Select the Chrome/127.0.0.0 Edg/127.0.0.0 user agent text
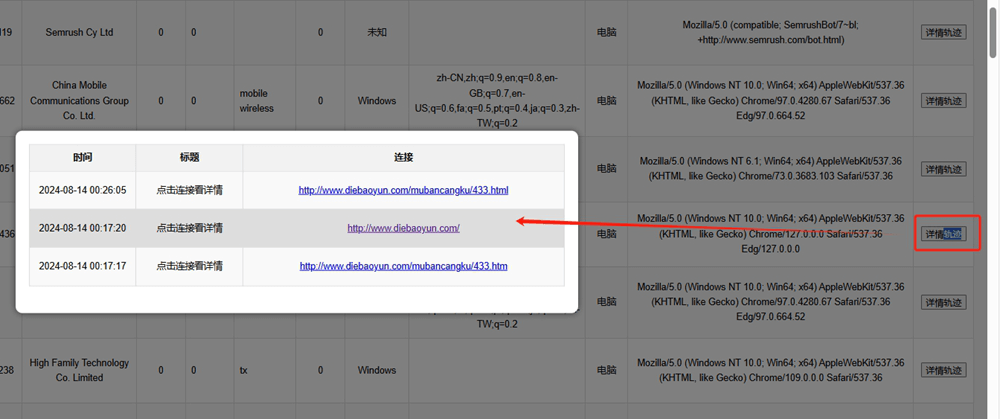Screen dimensions: 1000x419 (770, 235)
